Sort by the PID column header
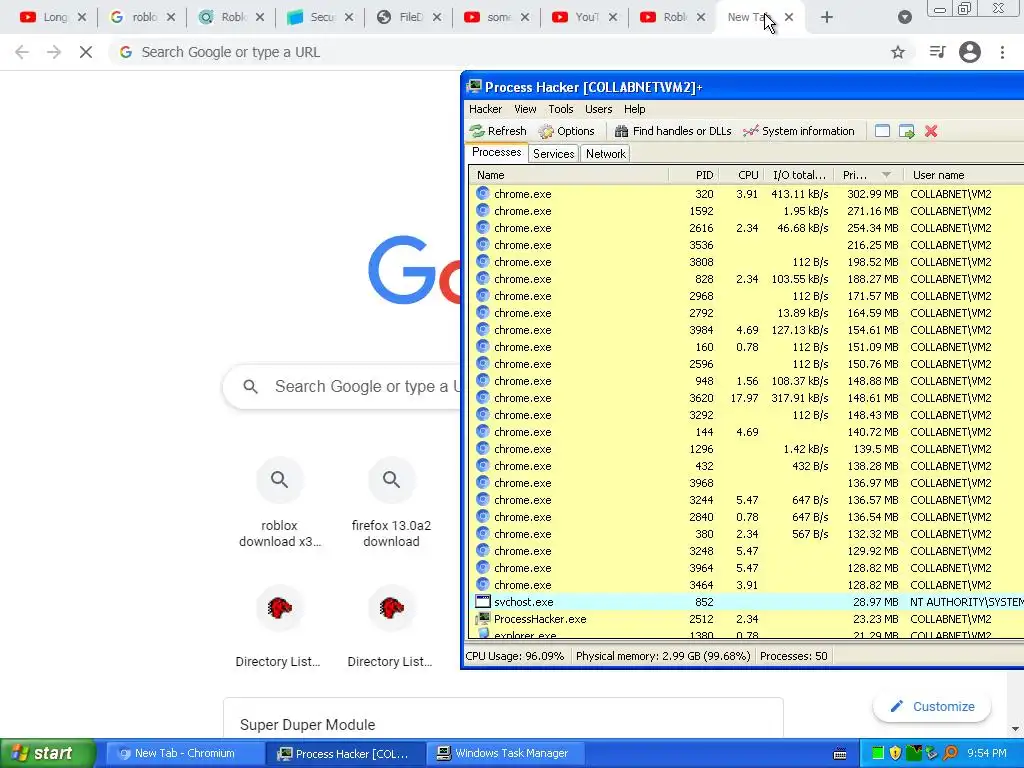Image resolution: width=1024 pixels, height=768 pixels. tap(694, 175)
